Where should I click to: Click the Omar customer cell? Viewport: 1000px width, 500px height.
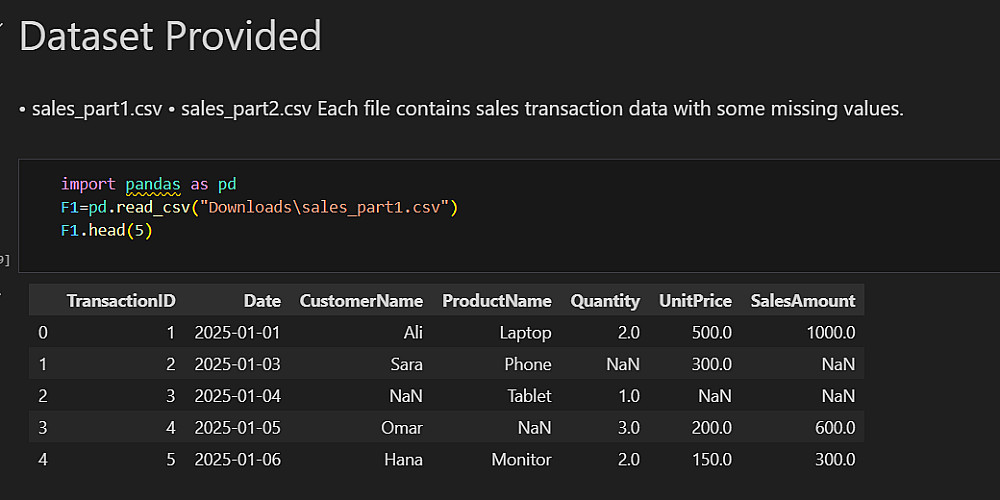point(402,428)
